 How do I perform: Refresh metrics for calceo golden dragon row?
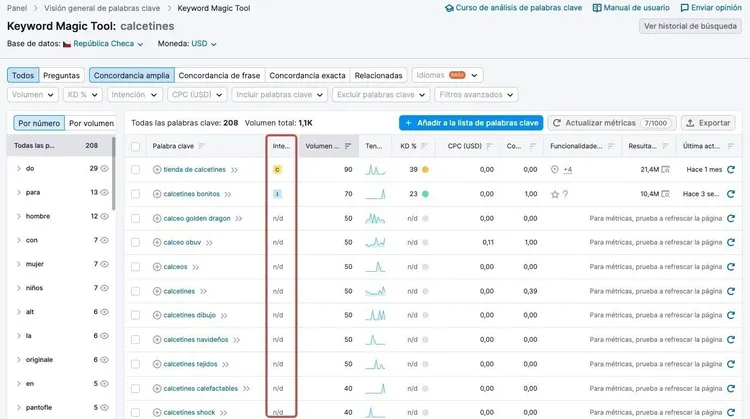[730, 218]
